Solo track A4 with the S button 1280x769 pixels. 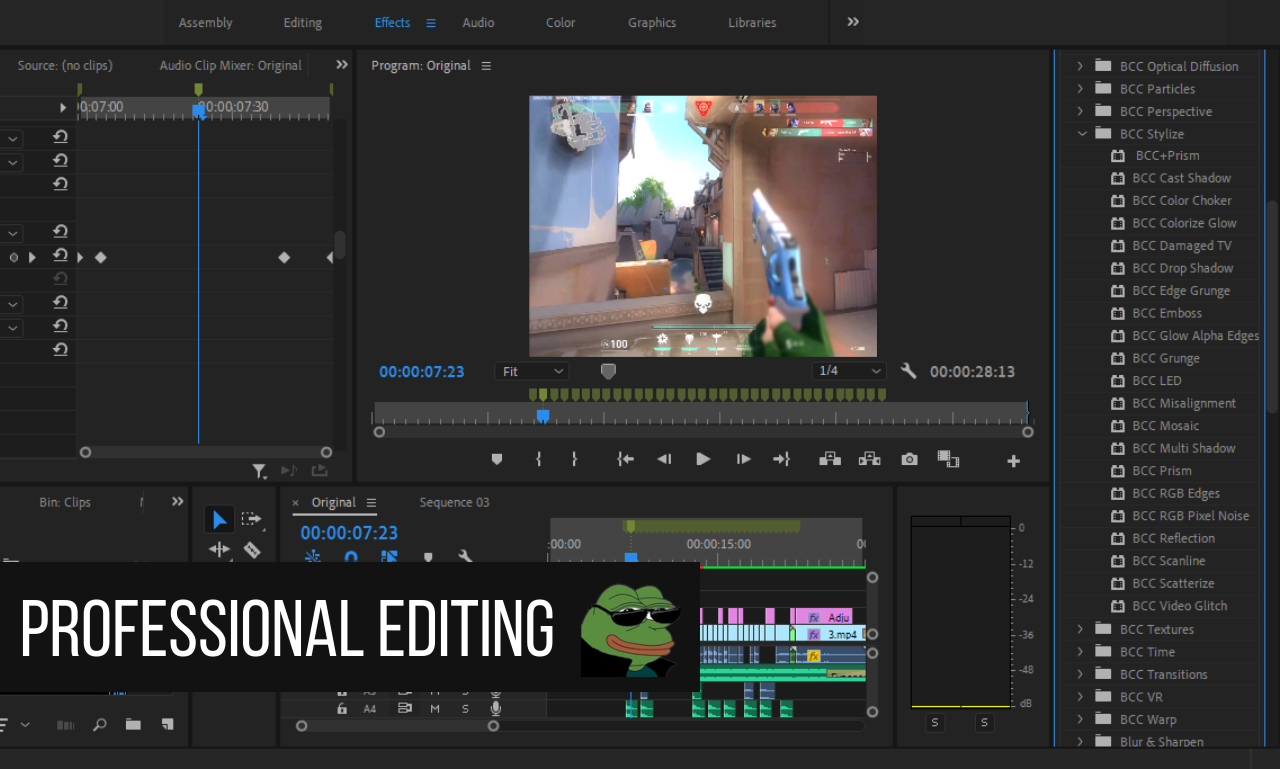[465, 708]
